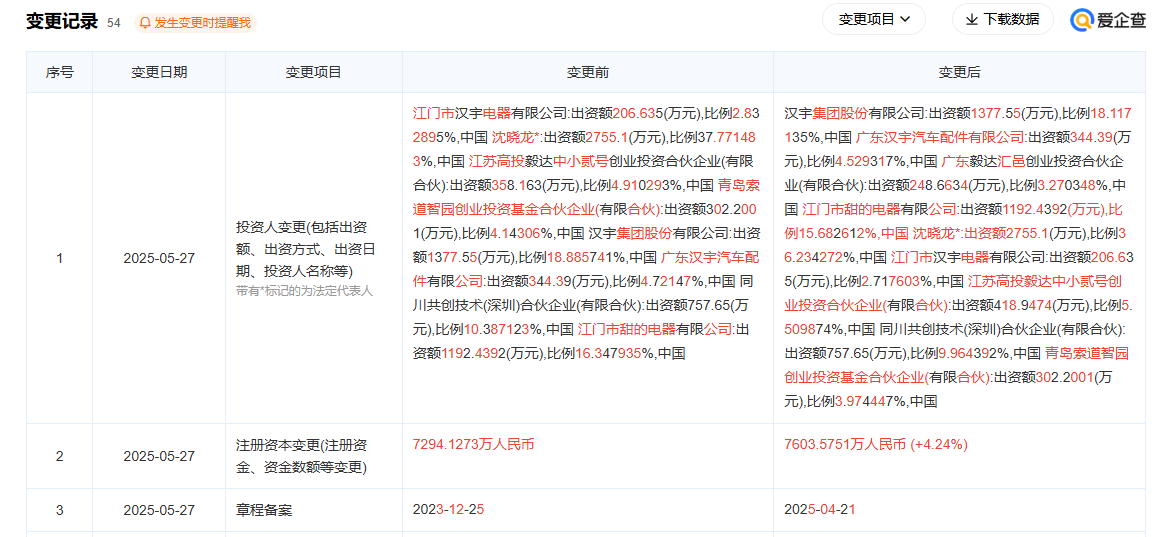The height and width of the screenshot is (537, 1154).
Task: Click 江门市甜的电器有限公司 in 变更后 column
Action: coord(879,208)
